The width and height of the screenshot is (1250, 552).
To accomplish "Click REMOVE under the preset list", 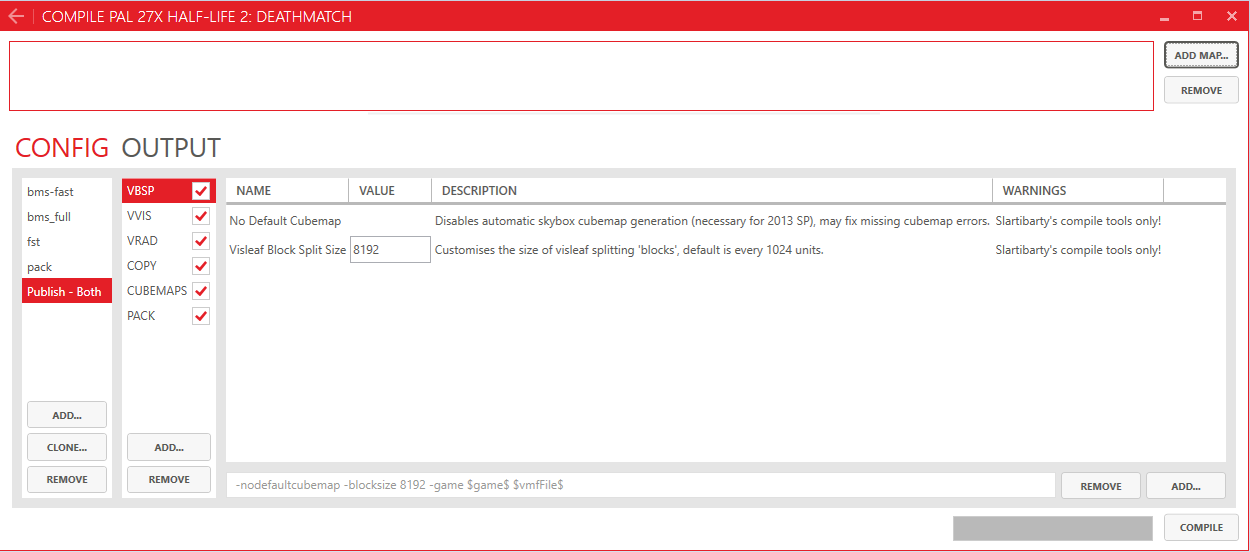I will click(x=67, y=479).
